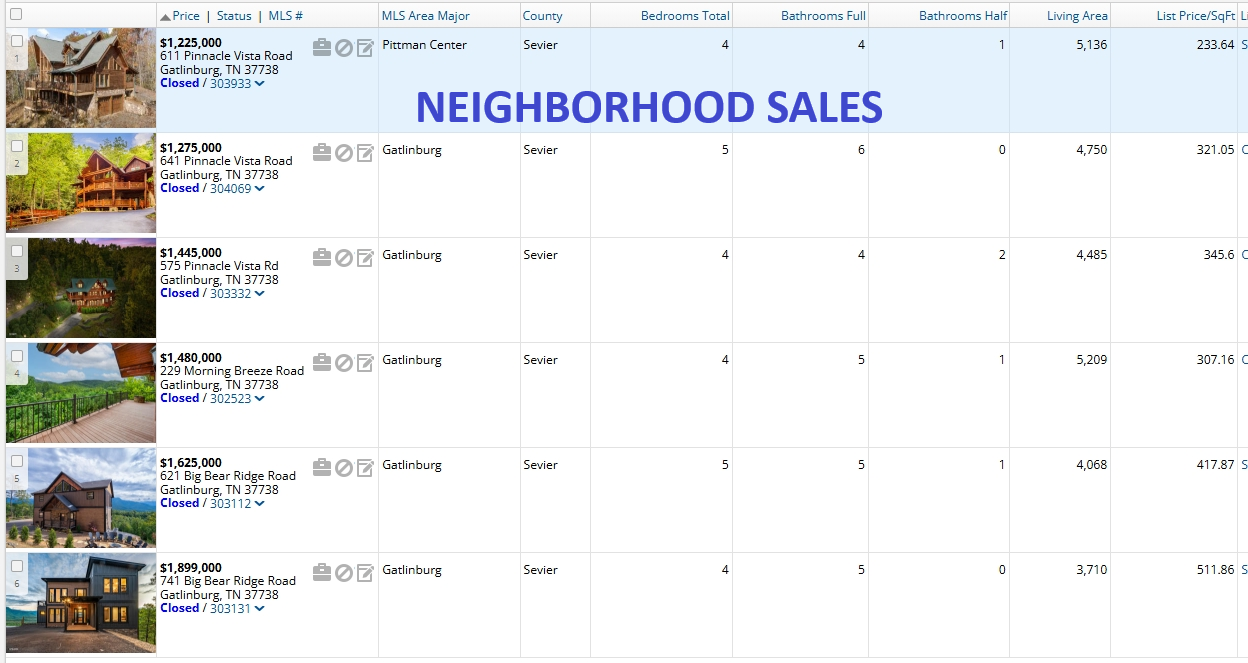Expand the dropdown next to MLS 303131
The height and width of the screenshot is (663, 1248).
[x=260, y=609]
